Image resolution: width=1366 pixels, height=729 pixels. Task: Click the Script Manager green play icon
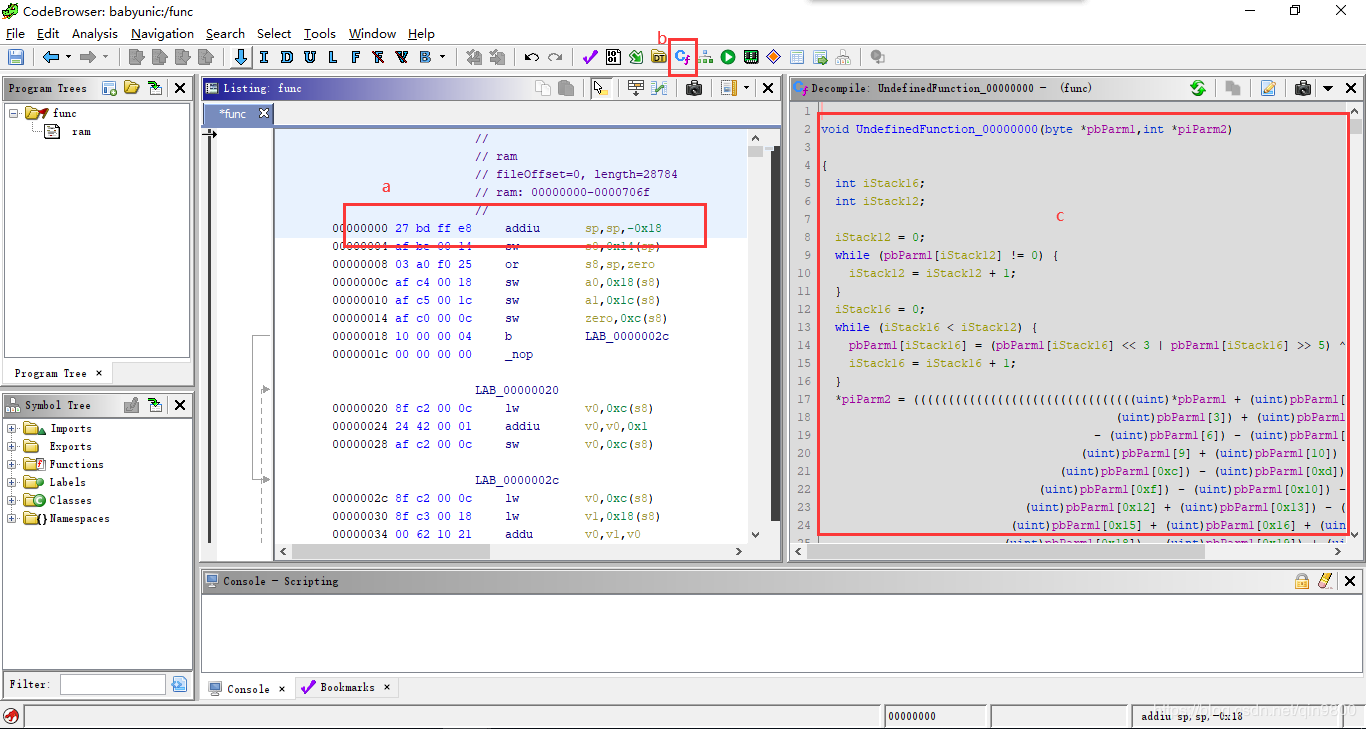coord(728,57)
